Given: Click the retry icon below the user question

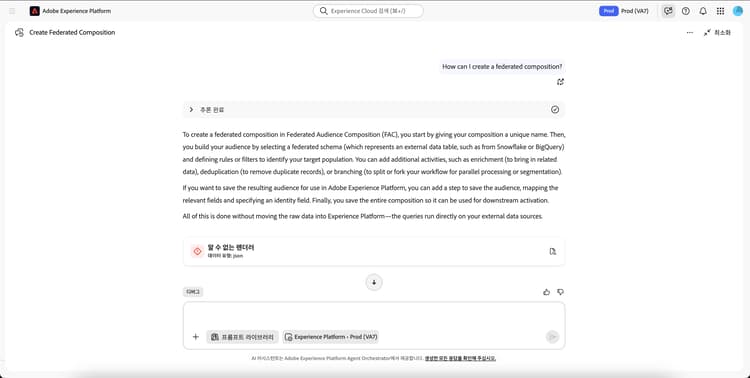Looking at the screenshot, I should pos(561,82).
